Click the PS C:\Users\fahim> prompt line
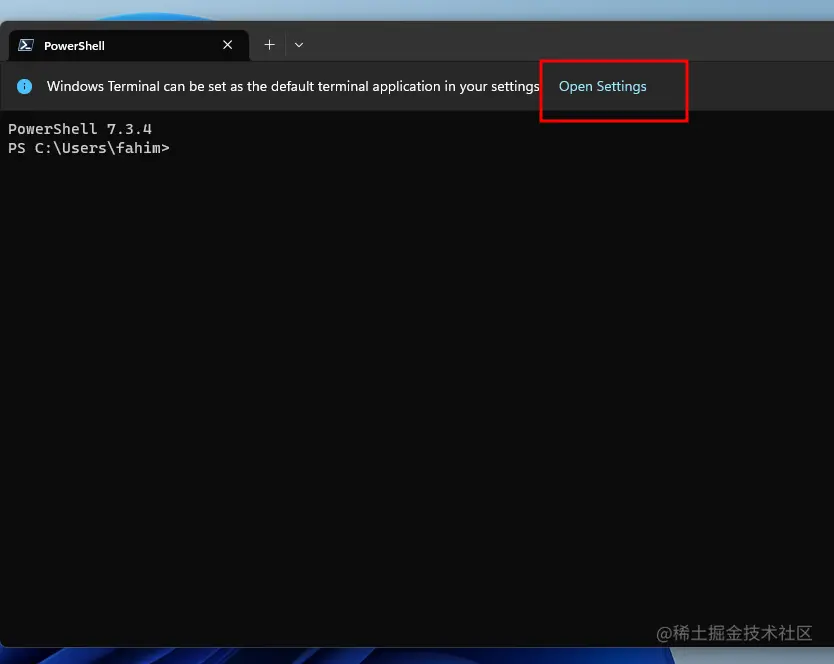This screenshot has width=834, height=664. click(89, 148)
